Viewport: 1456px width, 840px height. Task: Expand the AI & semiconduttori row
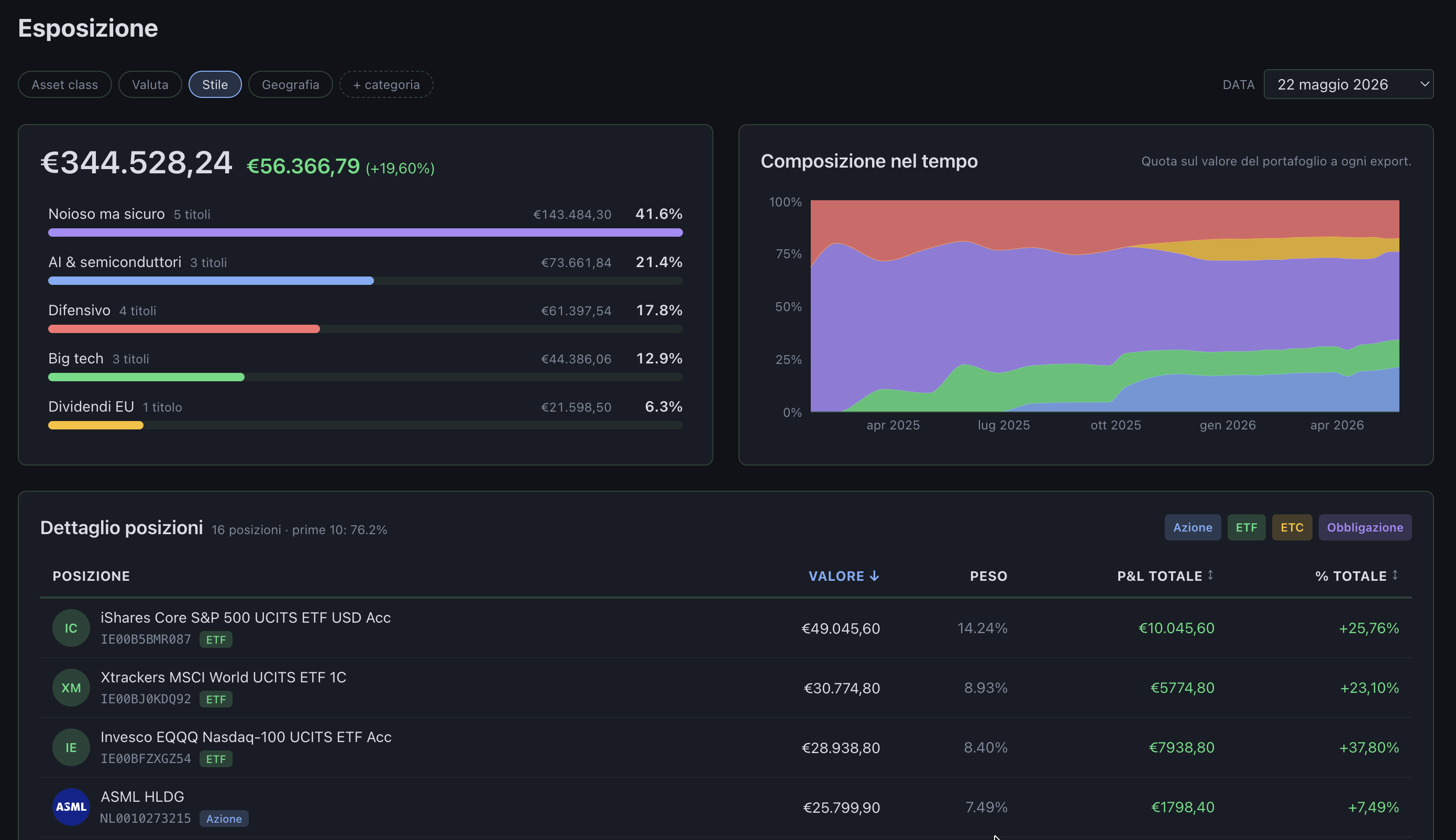click(365, 269)
